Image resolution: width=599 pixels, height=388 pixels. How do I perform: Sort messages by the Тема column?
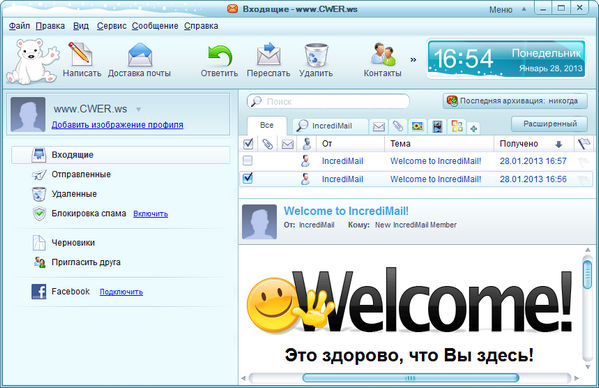[x=439, y=144]
